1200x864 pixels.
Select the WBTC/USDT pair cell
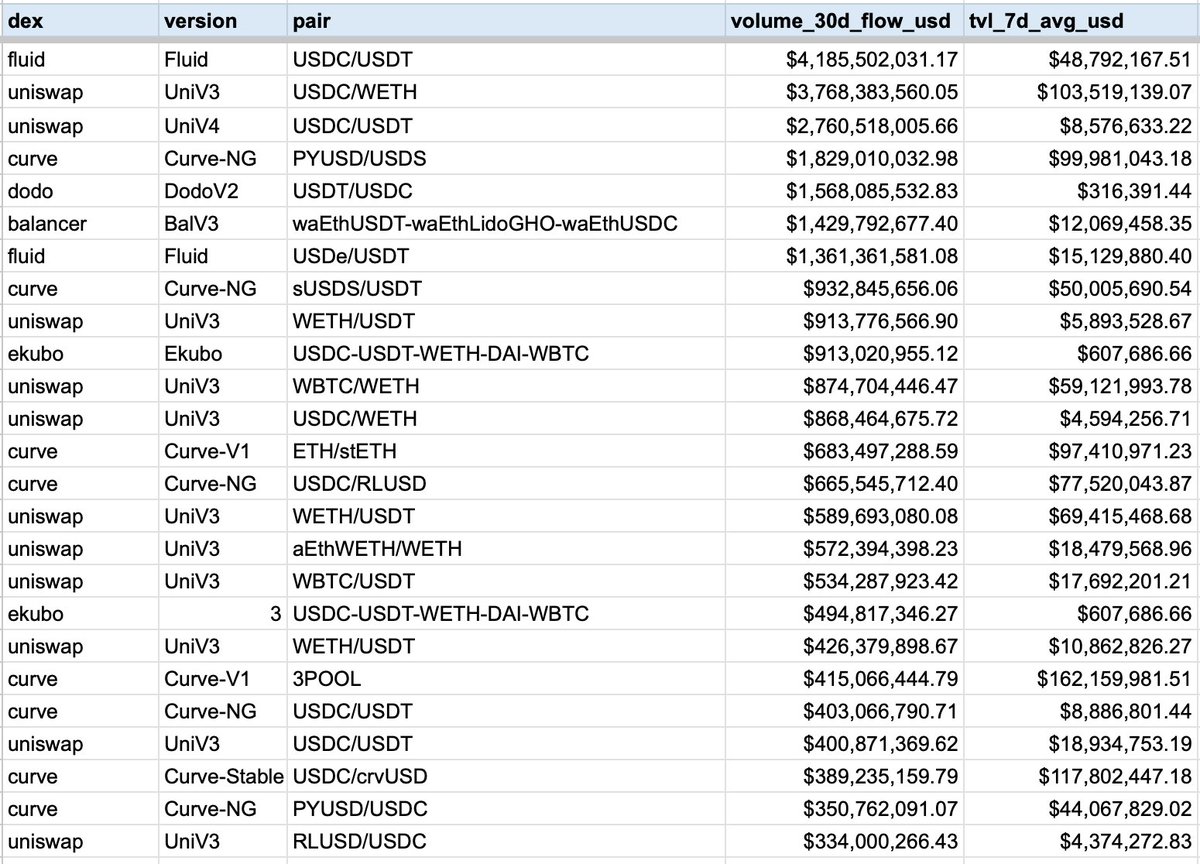point(507,581)
